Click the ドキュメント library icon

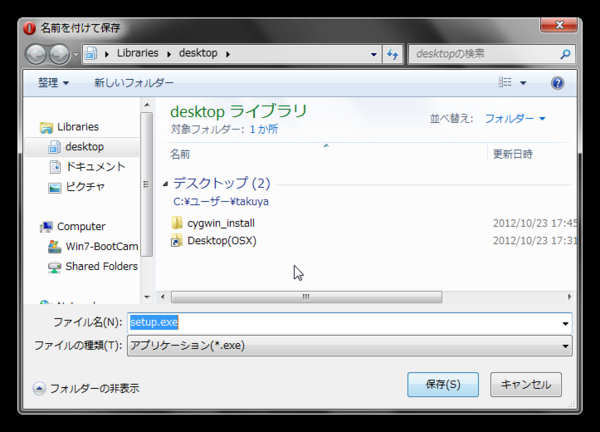click(x=55, y=167)
